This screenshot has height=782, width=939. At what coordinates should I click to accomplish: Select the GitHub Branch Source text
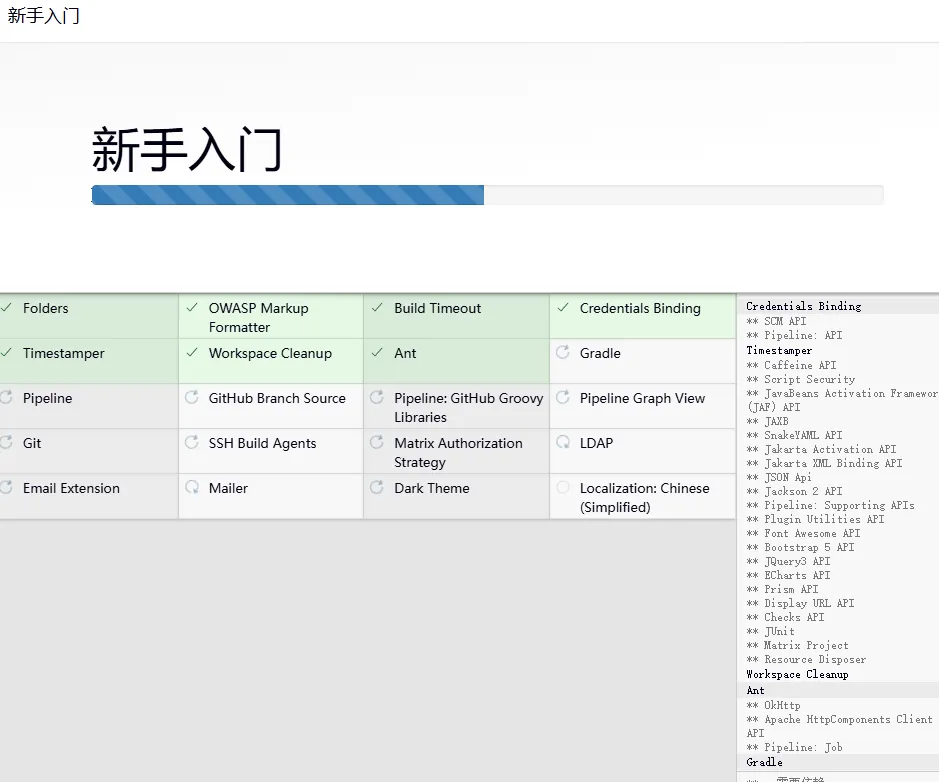click(277, 398)
